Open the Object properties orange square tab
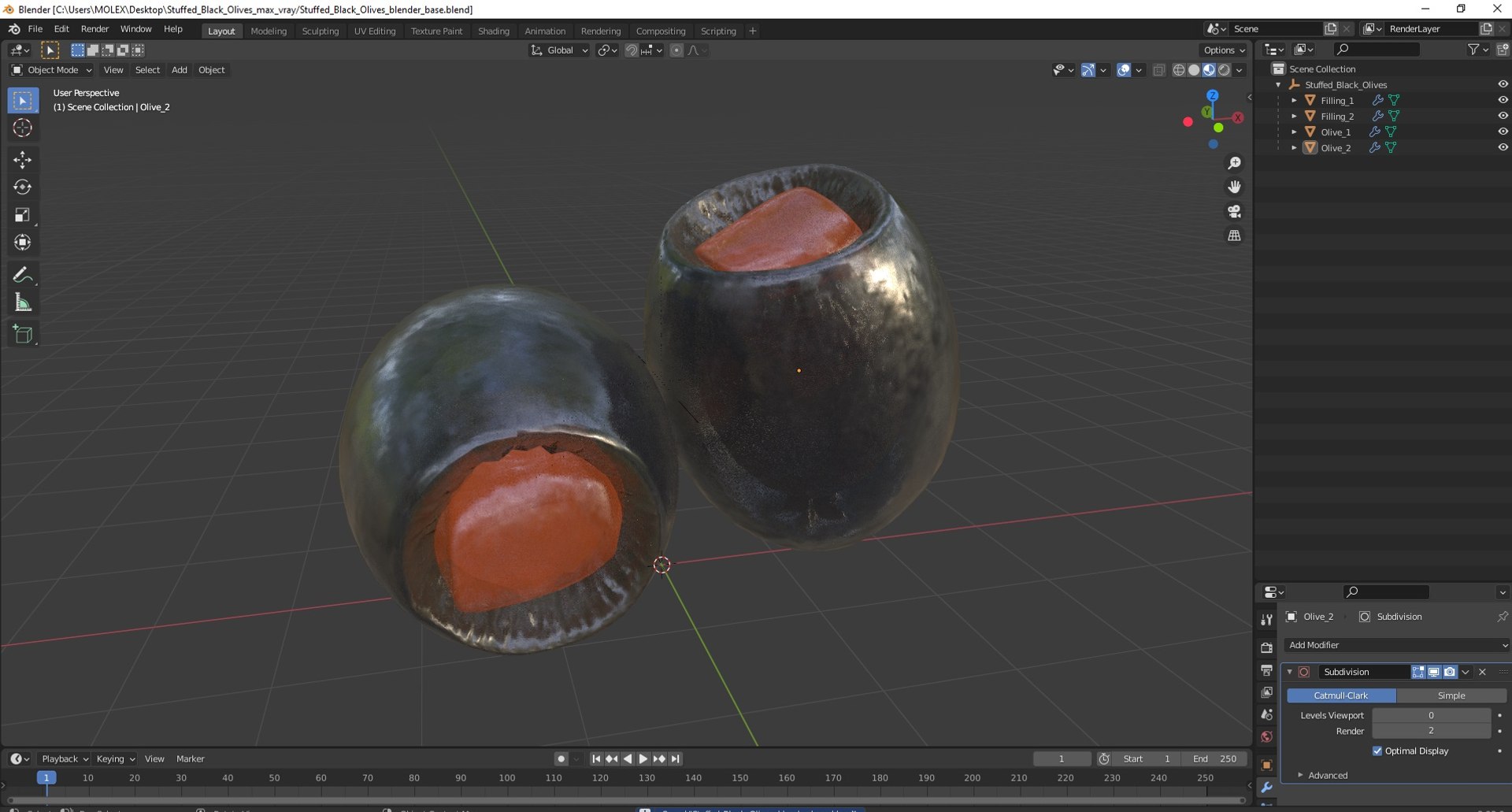This screenshot has width=1512, height=812. (1266, 766)
